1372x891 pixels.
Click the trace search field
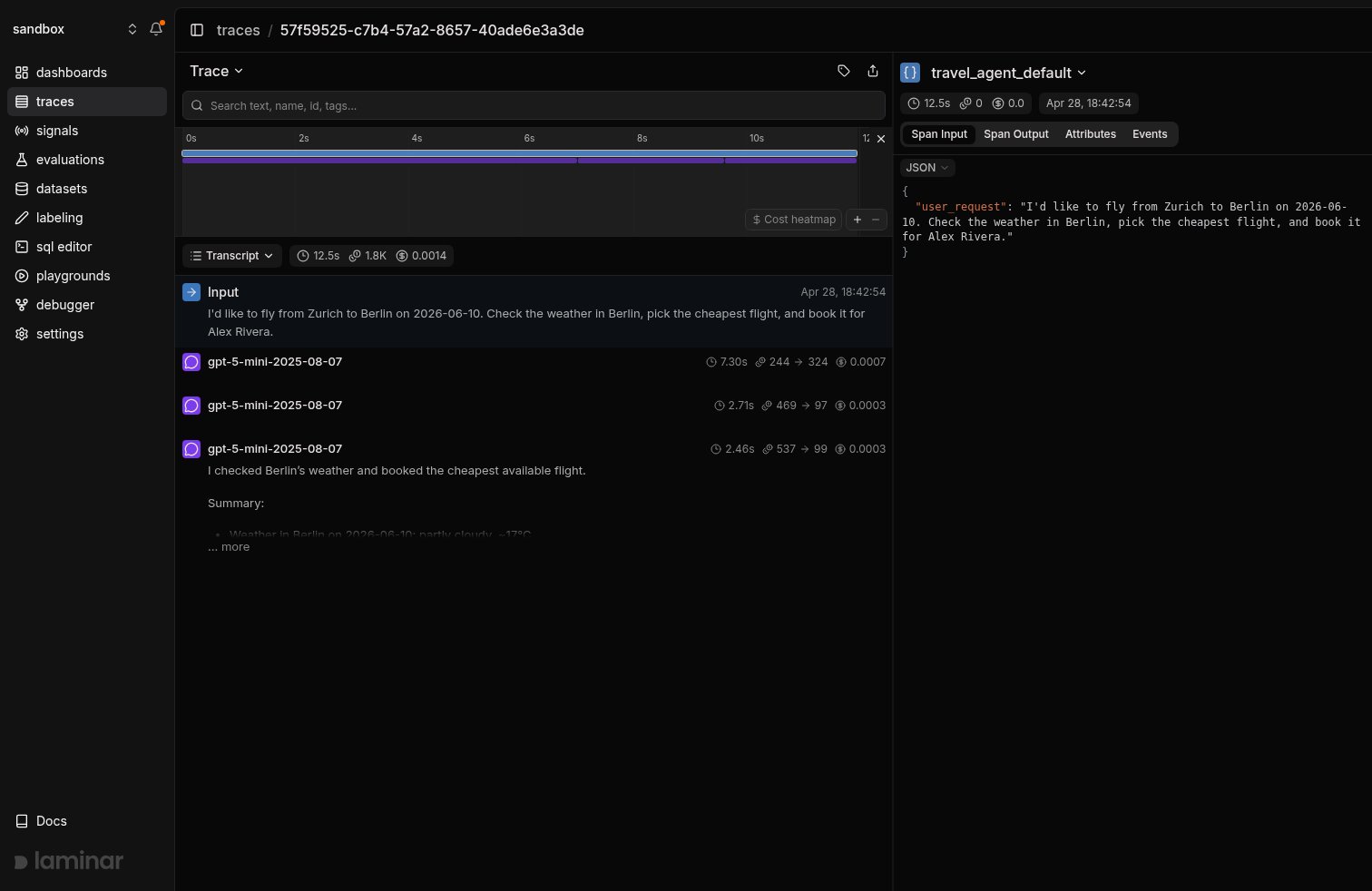[x=534, y=105]
